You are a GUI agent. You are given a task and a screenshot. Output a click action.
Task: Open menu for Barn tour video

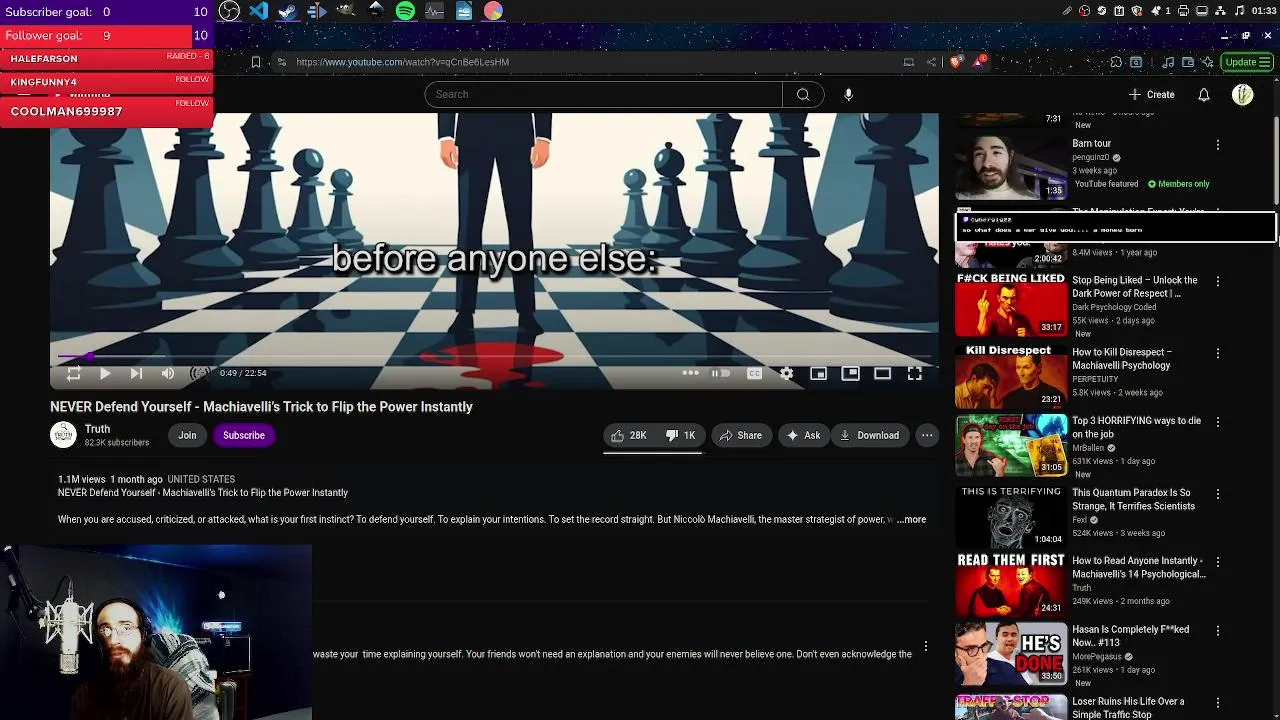(x=1217, y=145)
